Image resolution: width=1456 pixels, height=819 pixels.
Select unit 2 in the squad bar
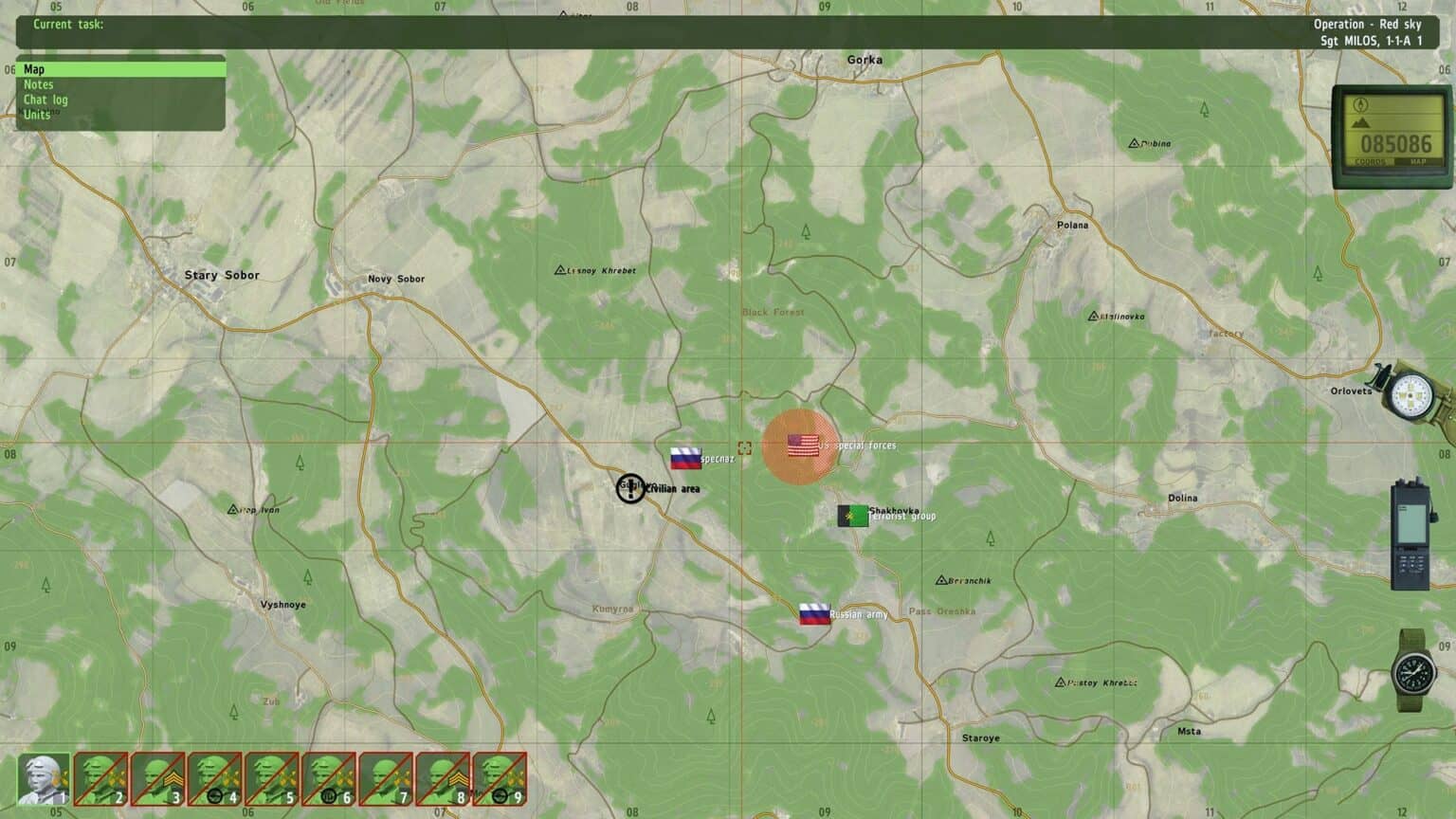point(100,779)
